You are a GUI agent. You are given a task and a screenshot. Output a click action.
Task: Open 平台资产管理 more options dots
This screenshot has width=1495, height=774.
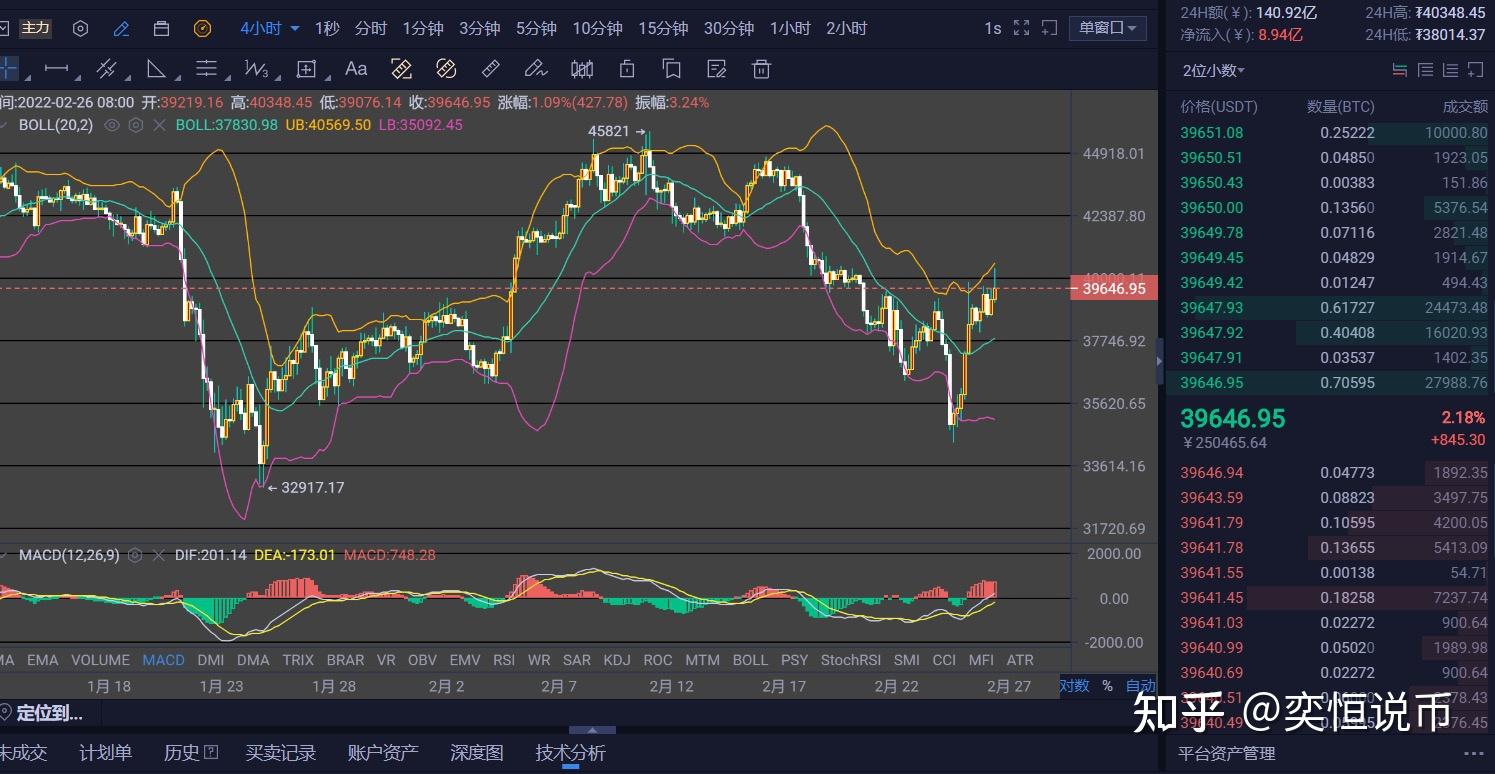[1474, 754]
